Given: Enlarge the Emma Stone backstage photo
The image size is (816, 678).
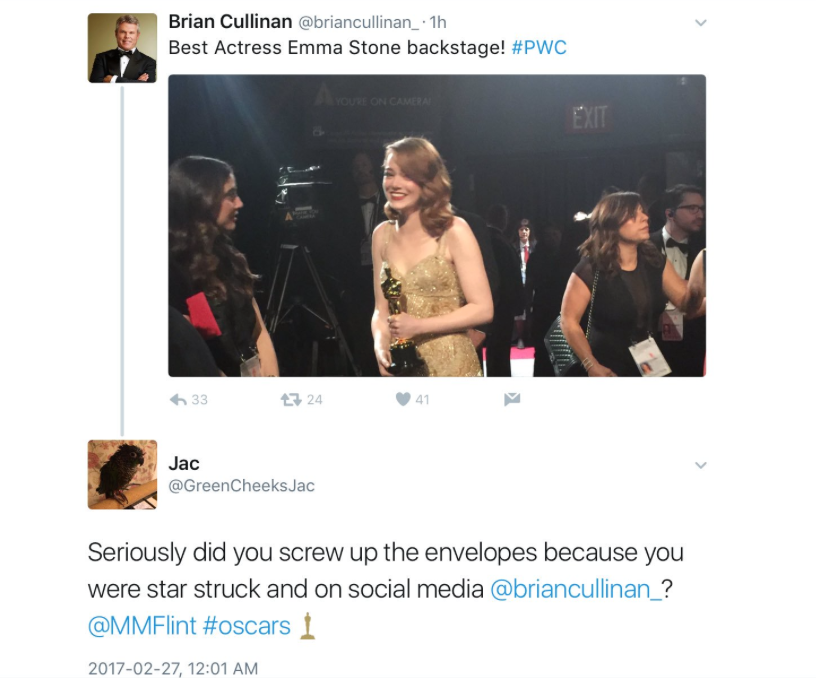Looking at the screenshot, I should pyautogui.click(x=436, y=225).
